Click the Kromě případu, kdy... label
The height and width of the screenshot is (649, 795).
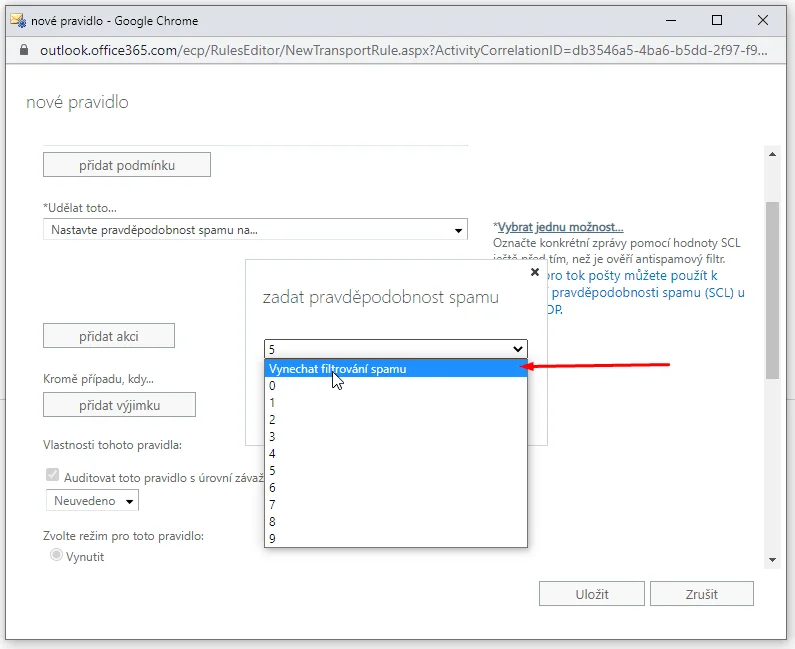tap(98, 379)
